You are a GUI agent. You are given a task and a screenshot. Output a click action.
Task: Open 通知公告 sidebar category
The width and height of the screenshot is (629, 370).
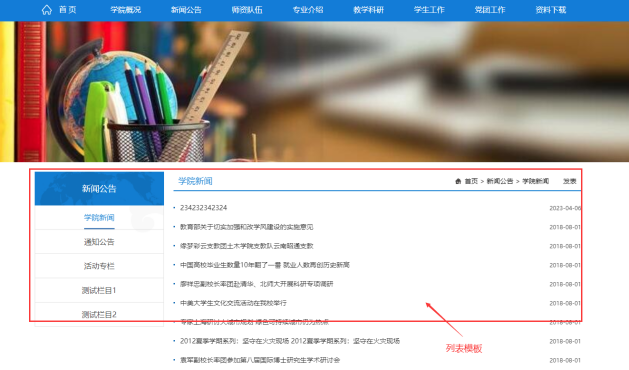99,242
